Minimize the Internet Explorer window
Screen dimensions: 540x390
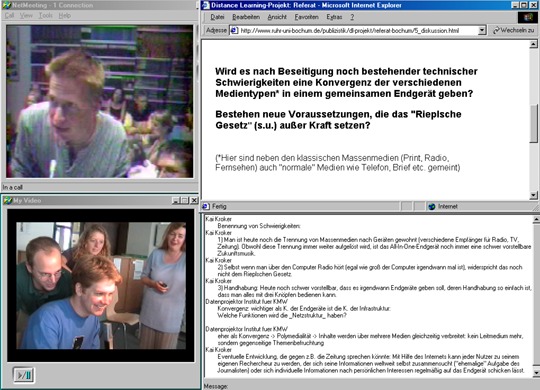(515, 5)
